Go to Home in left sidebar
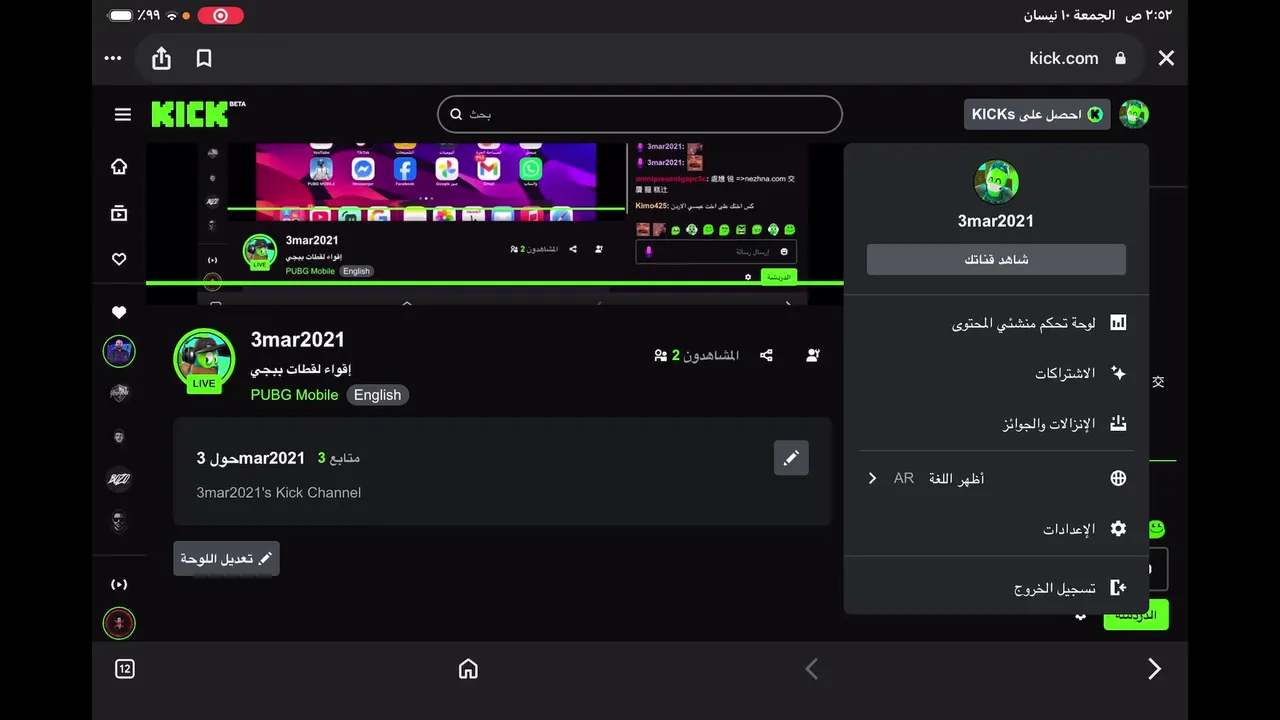1280x720 pixels. pyautogui.click(x=119, y=167)
